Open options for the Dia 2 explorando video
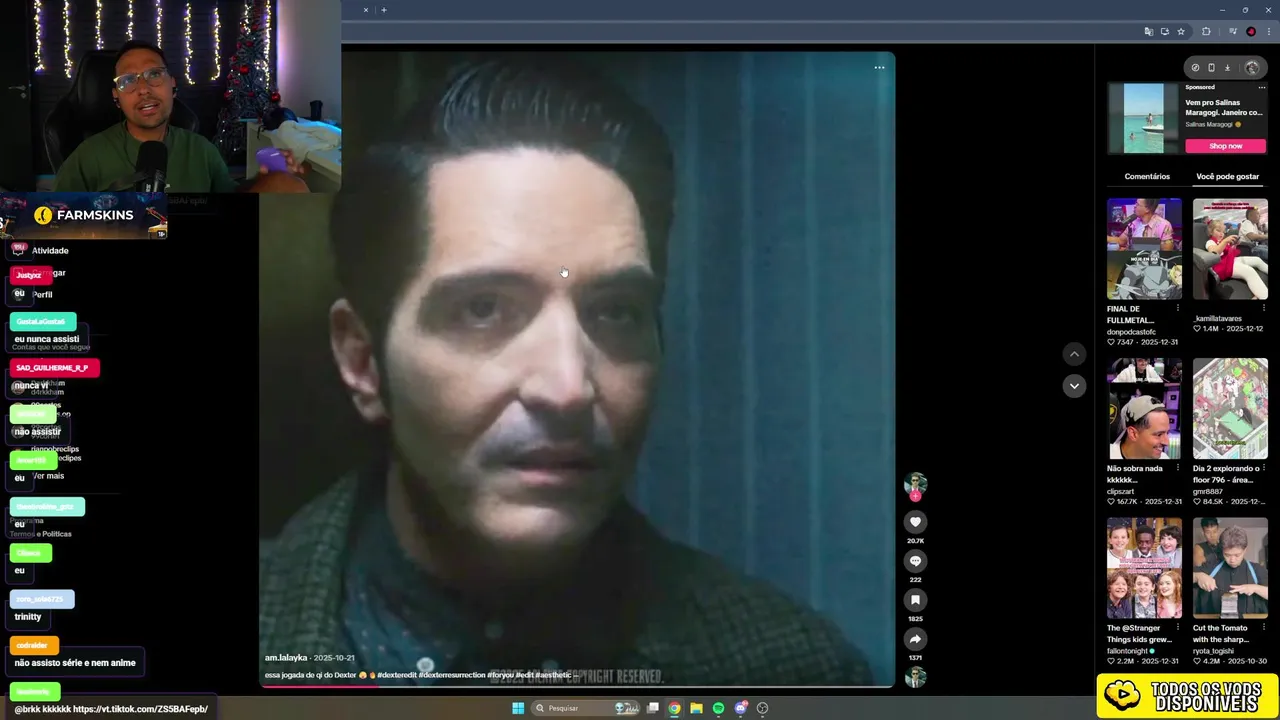This screenshot has width=1280, height=720. coord(1264,468)
